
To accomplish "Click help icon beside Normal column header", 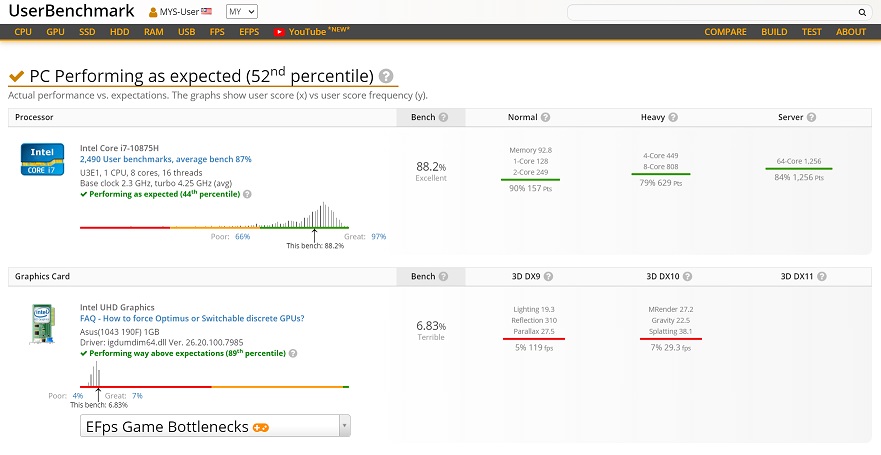I will click(x=545, y=117).
